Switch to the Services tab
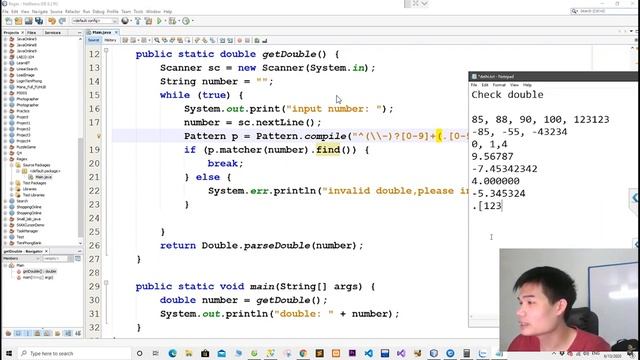The width and height of the screenshot is (640, 360). (52, 33)
